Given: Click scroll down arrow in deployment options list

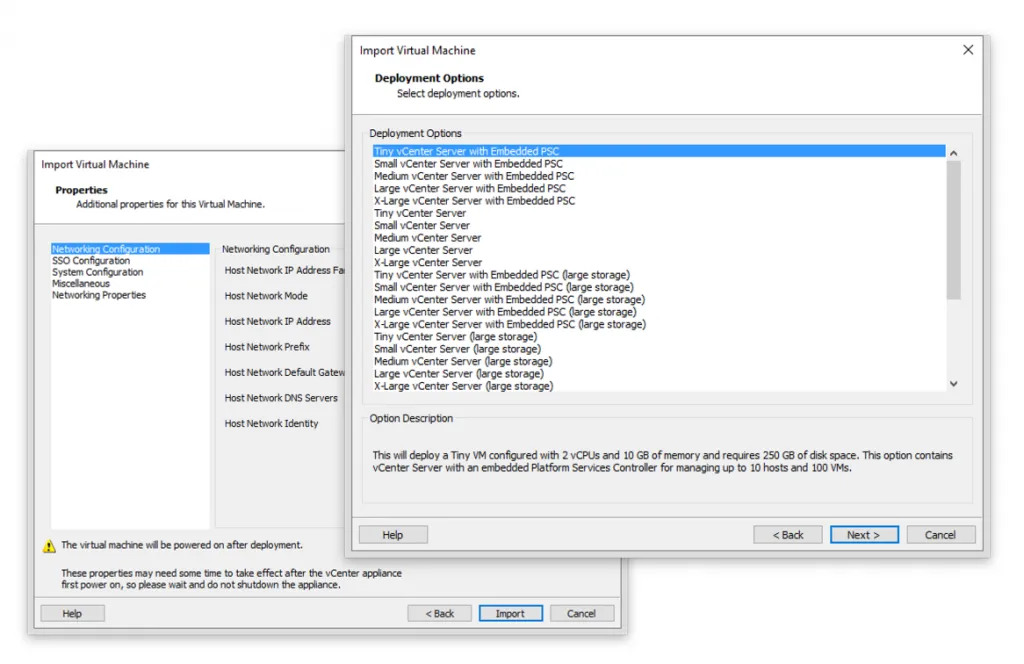Looking at the screenshot, I should pyautogui.click(x=953, y=384).
